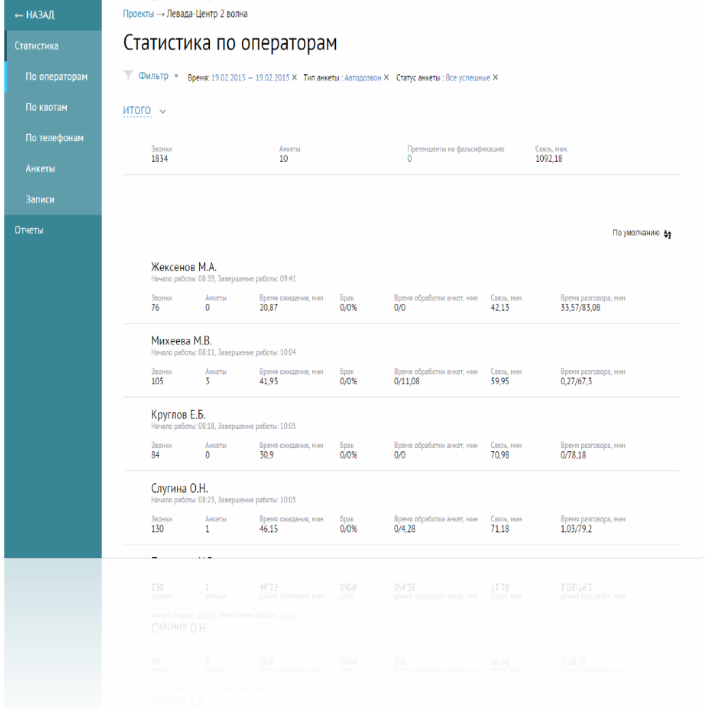
Task: Open the Статистика sidebar section
Action: 36,46
